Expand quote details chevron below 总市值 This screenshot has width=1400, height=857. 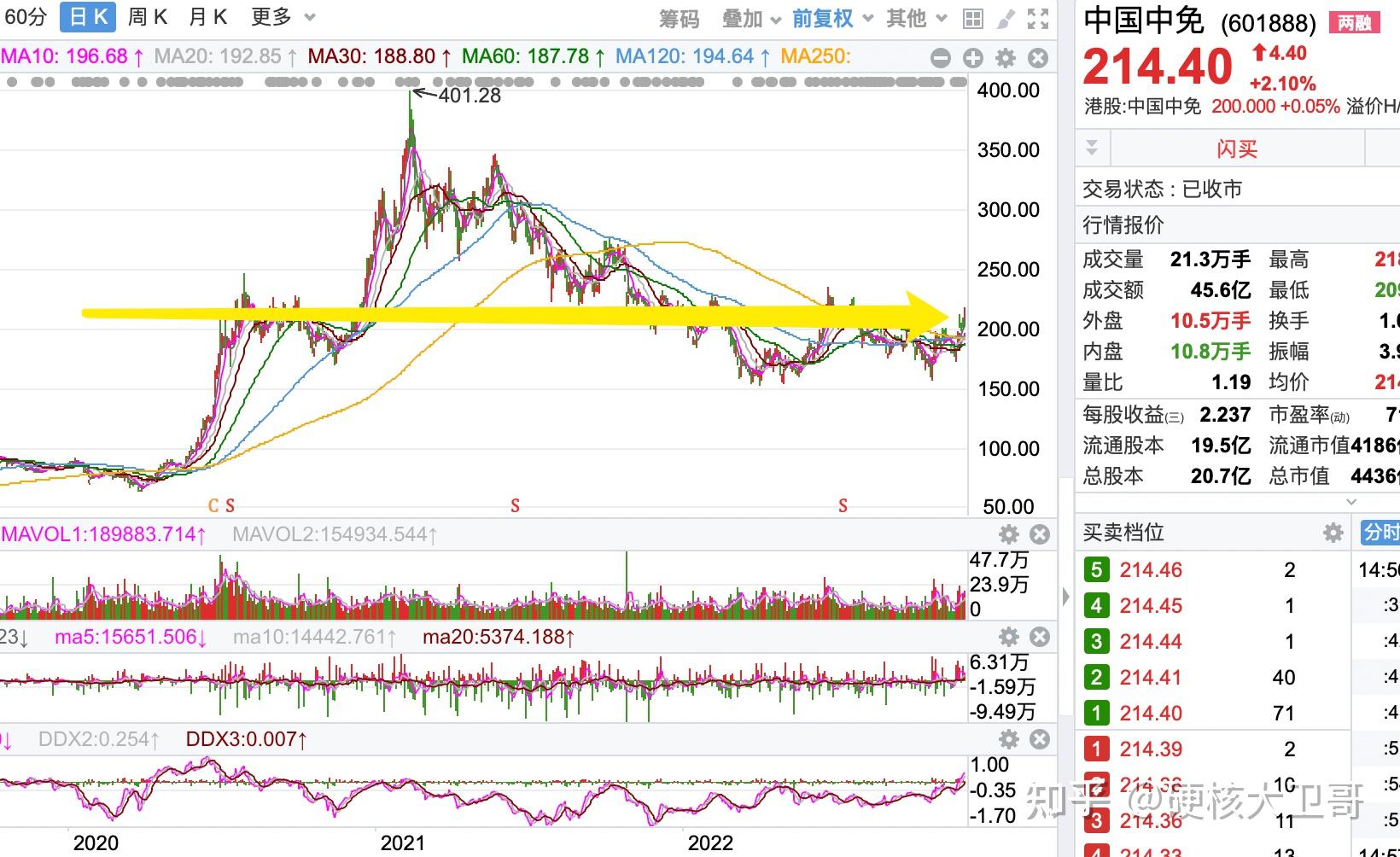(1351, 501)
